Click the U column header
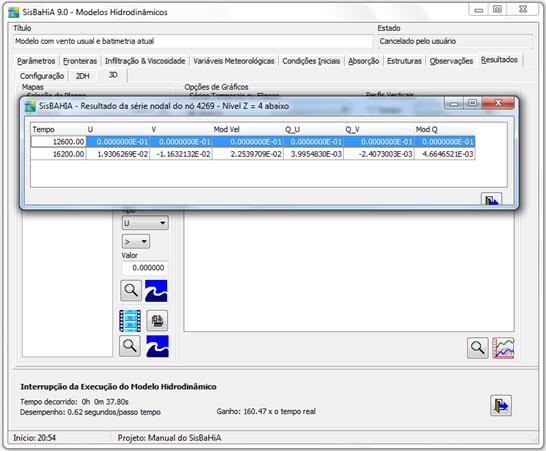The image size is (546, 451). (x=118, y=130)
